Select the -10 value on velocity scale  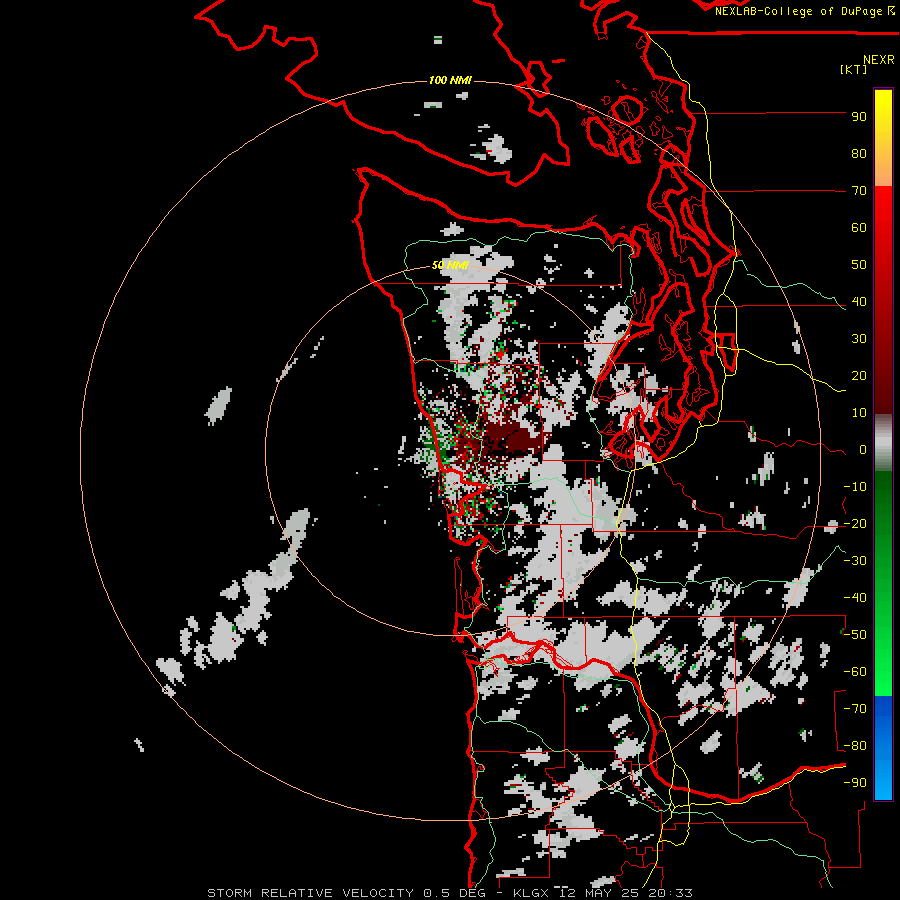855,487
